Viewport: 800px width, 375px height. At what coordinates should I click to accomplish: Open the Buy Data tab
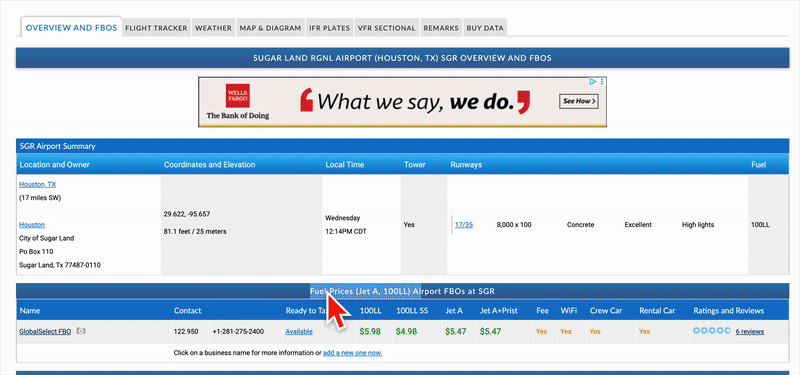485,28
